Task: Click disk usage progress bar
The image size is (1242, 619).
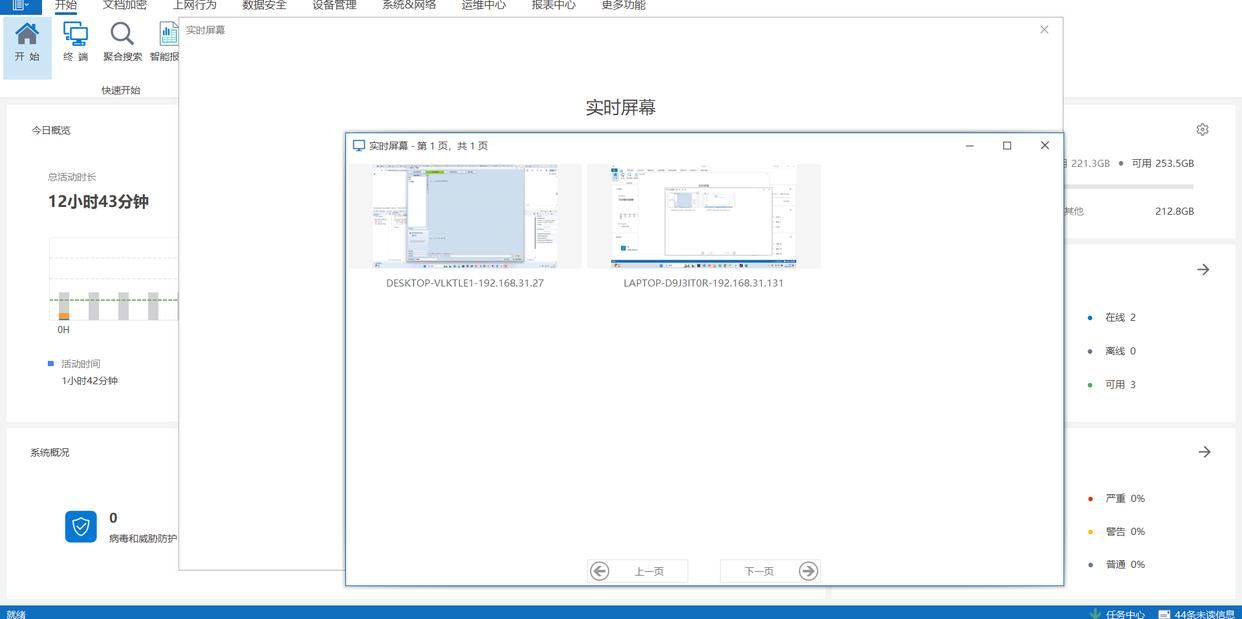Action: click(1128, 186)
